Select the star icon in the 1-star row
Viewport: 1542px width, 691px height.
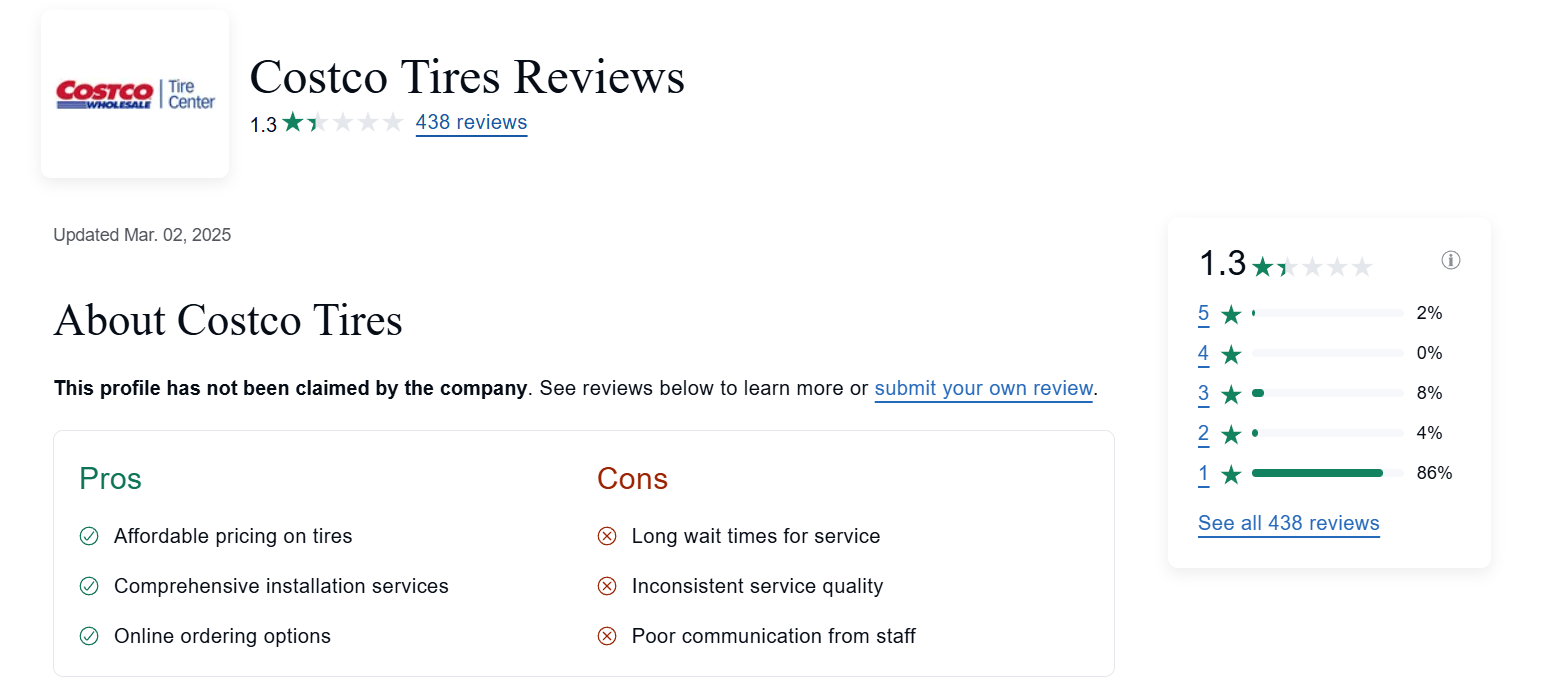pyautogui.click(x=1230, y=473)
